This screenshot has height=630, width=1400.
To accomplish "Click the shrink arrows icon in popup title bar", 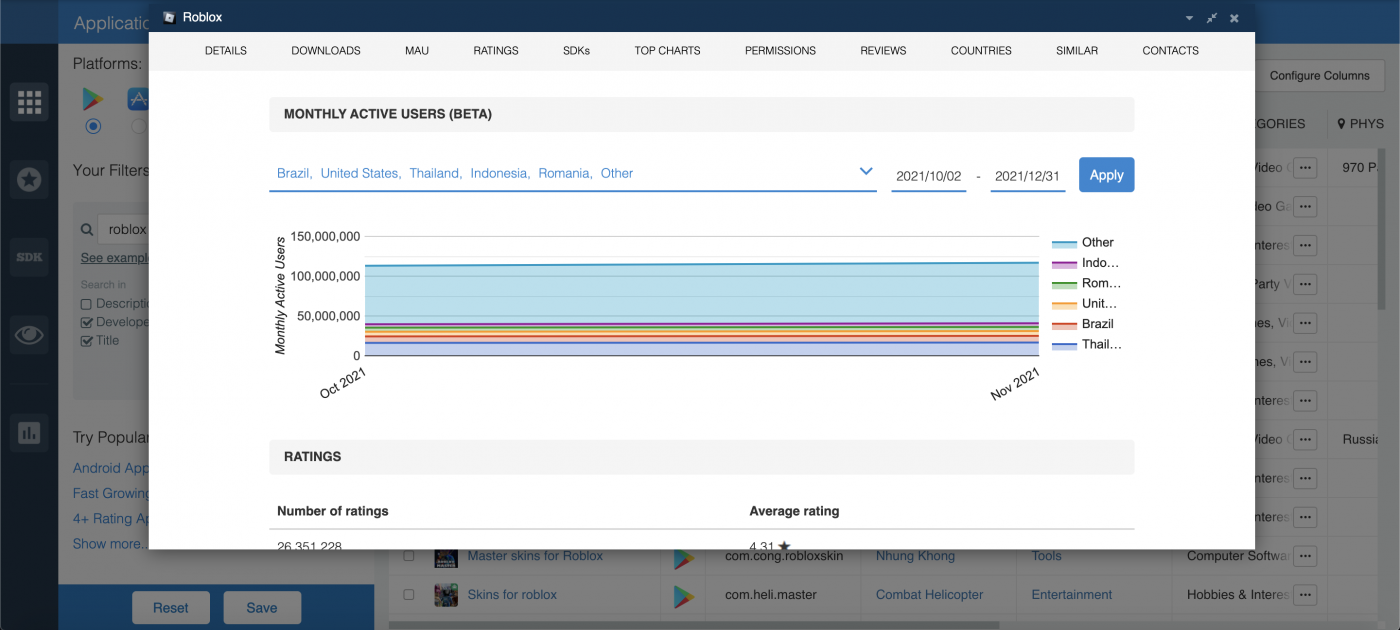I will (1212, 18).
